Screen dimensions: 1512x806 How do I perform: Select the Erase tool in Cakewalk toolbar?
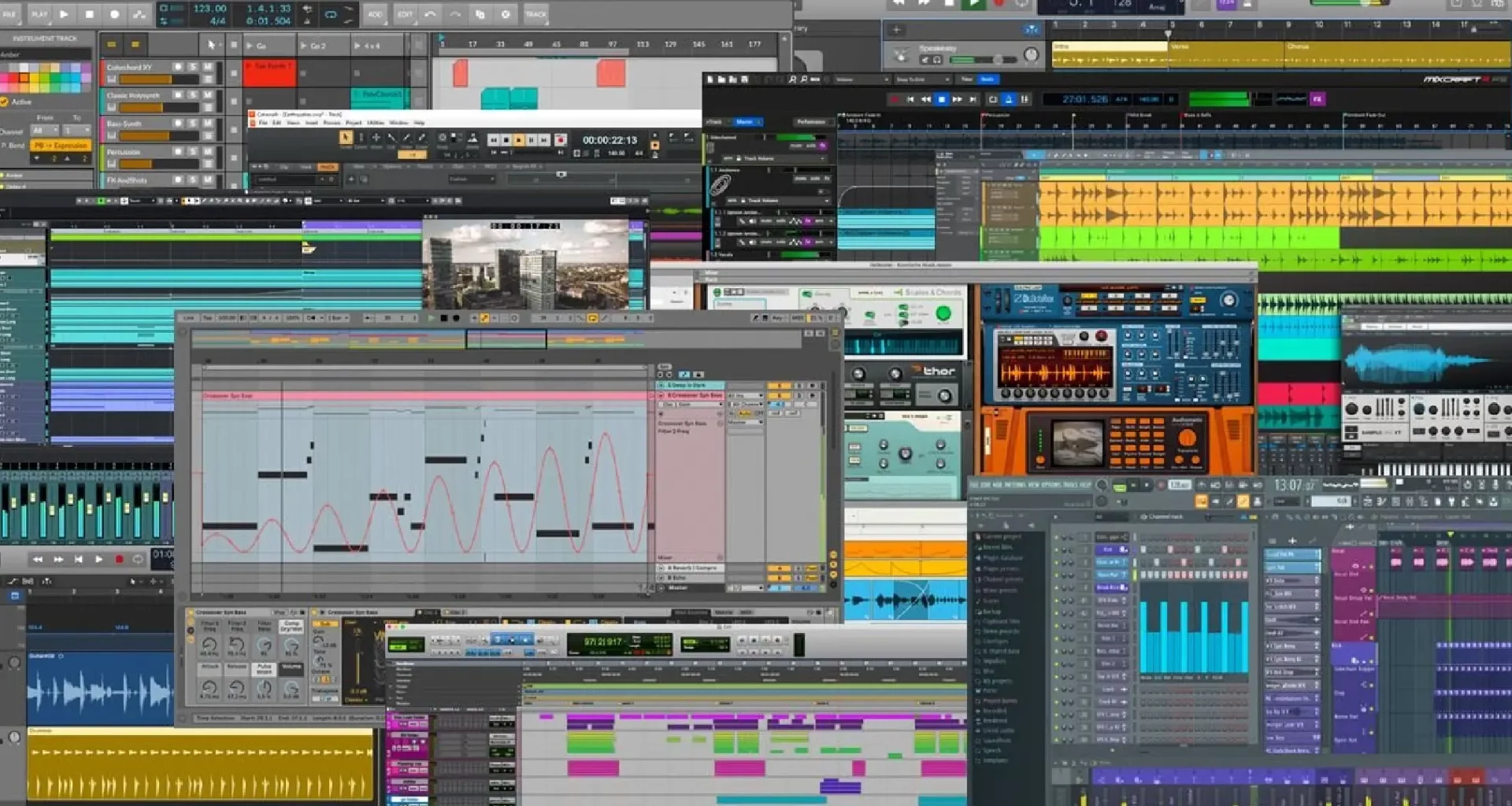(422, 138)
